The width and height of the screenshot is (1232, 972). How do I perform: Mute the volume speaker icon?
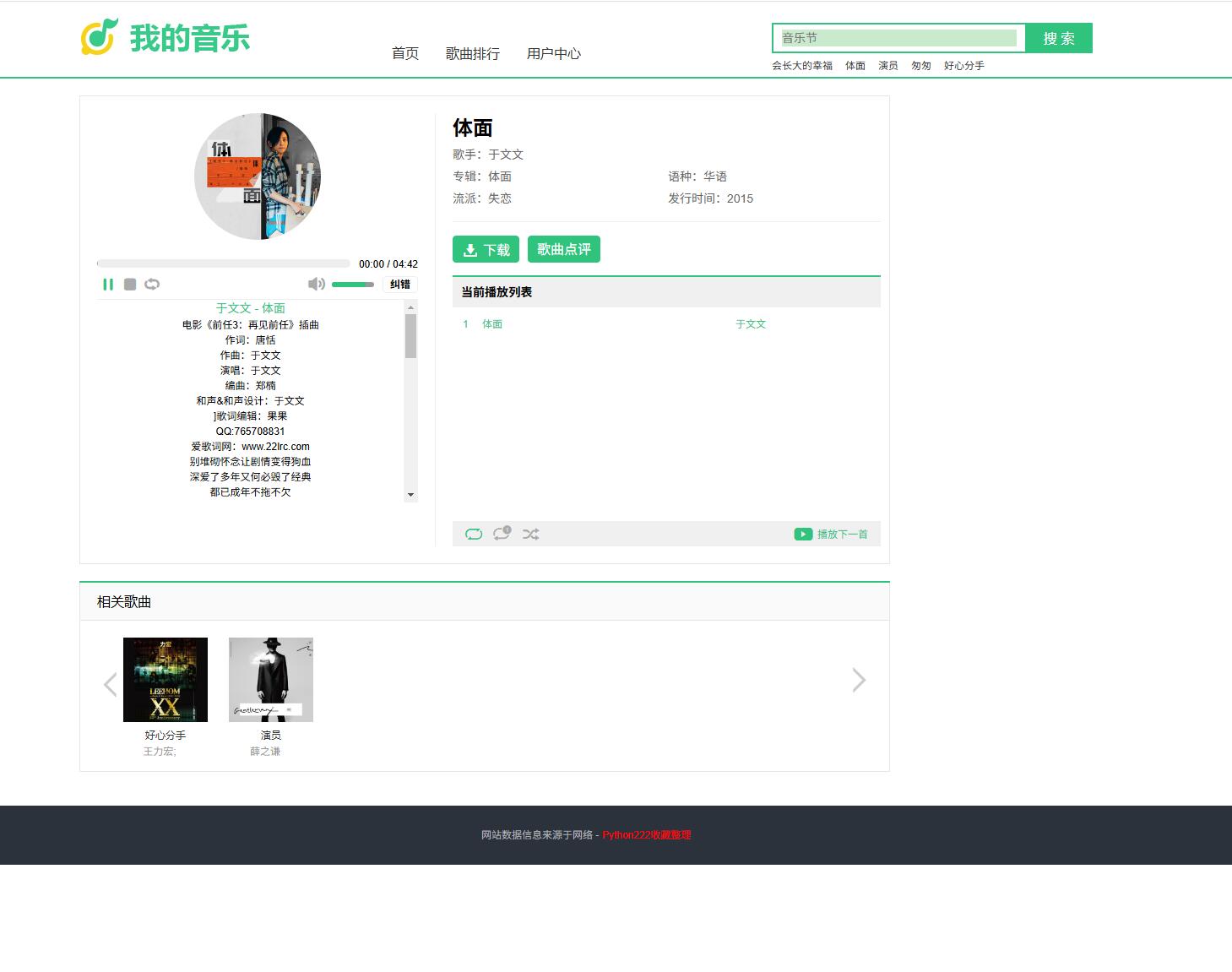coord(317,285)
